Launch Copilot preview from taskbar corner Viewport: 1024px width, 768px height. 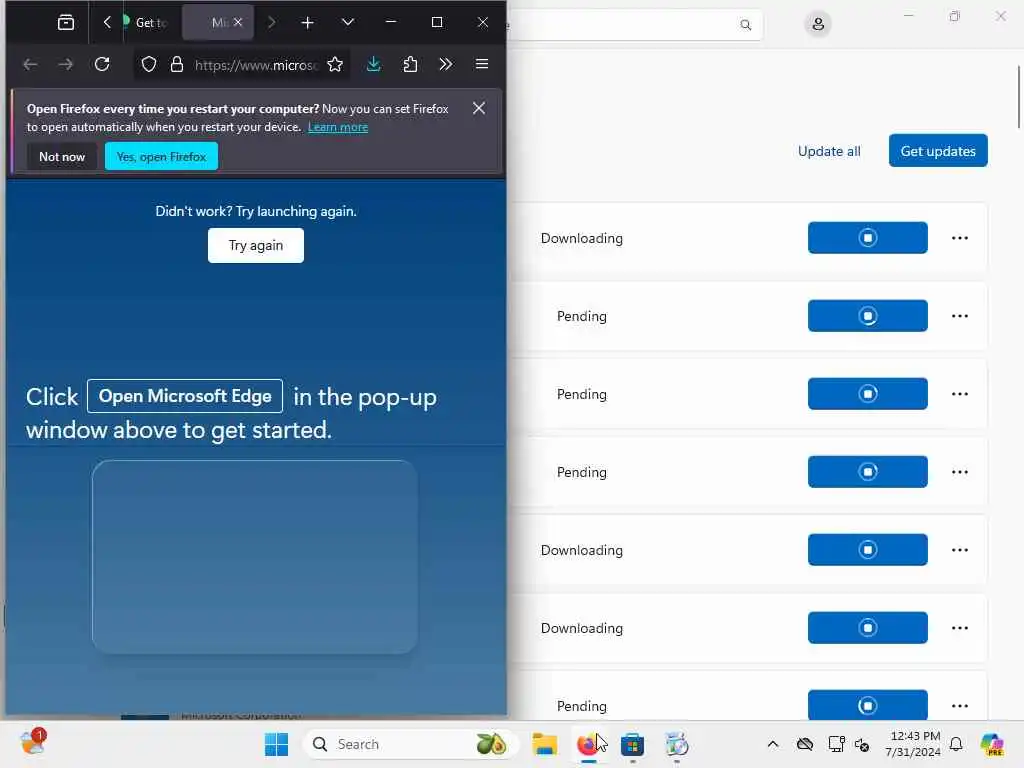[992, 744]
